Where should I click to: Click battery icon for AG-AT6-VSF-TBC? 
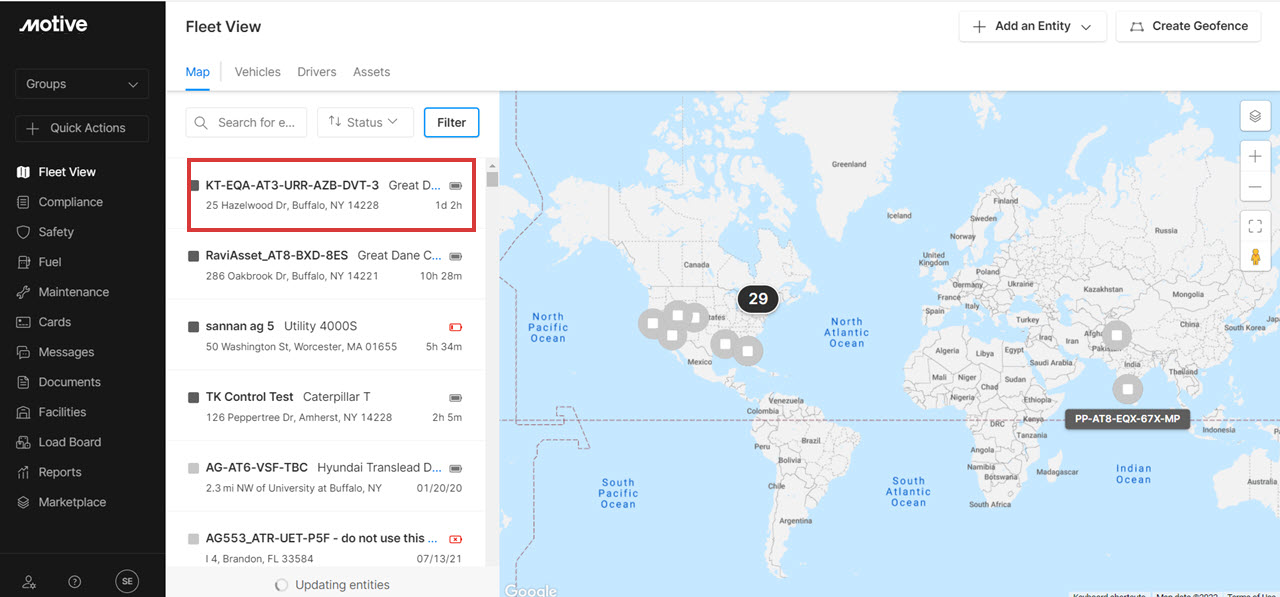pyautogui.click(x=456, y=468)
